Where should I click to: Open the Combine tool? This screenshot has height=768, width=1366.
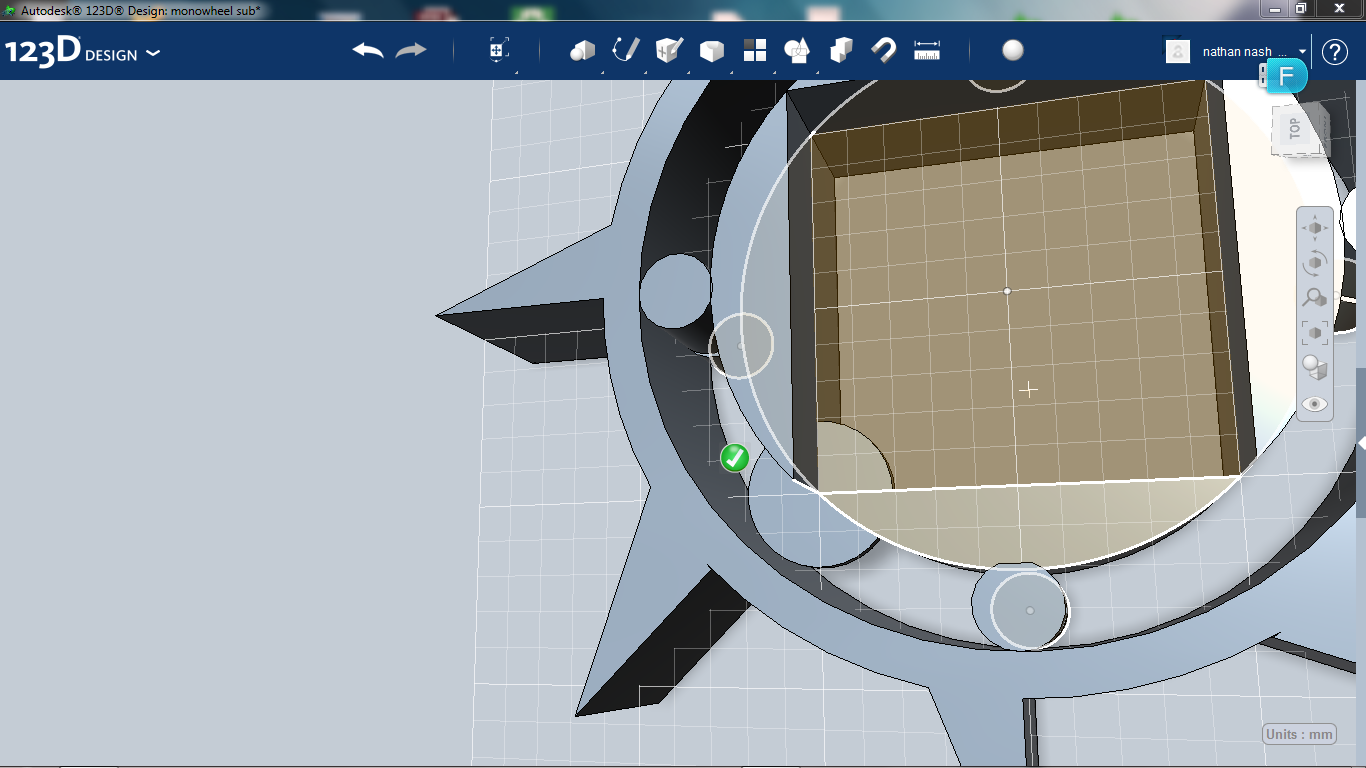841,50
